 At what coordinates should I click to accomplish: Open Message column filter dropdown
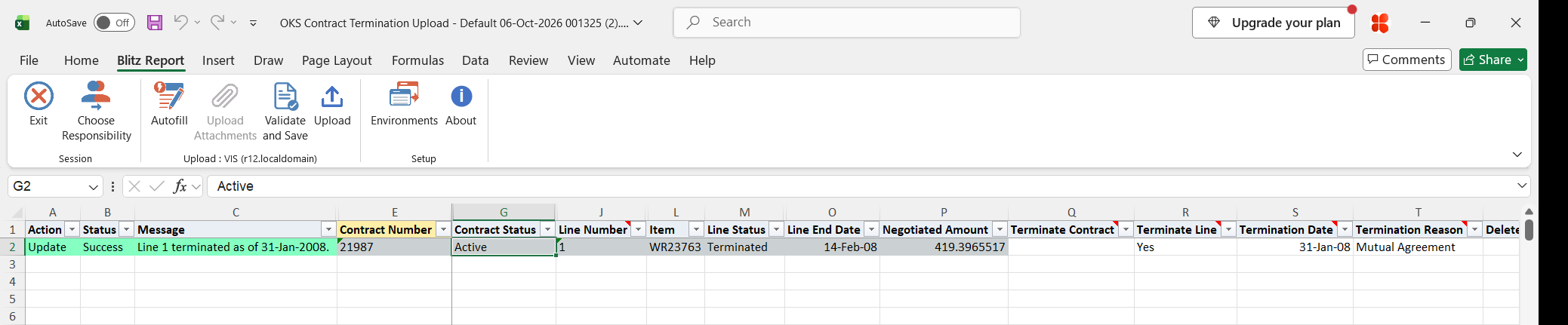pyautogui.click(x=328, y=229)
